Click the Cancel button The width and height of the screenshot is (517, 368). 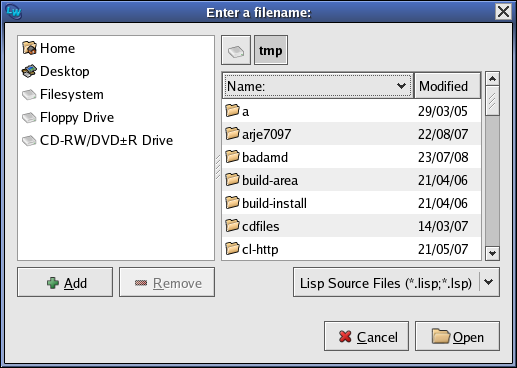(x=366, y=336)
